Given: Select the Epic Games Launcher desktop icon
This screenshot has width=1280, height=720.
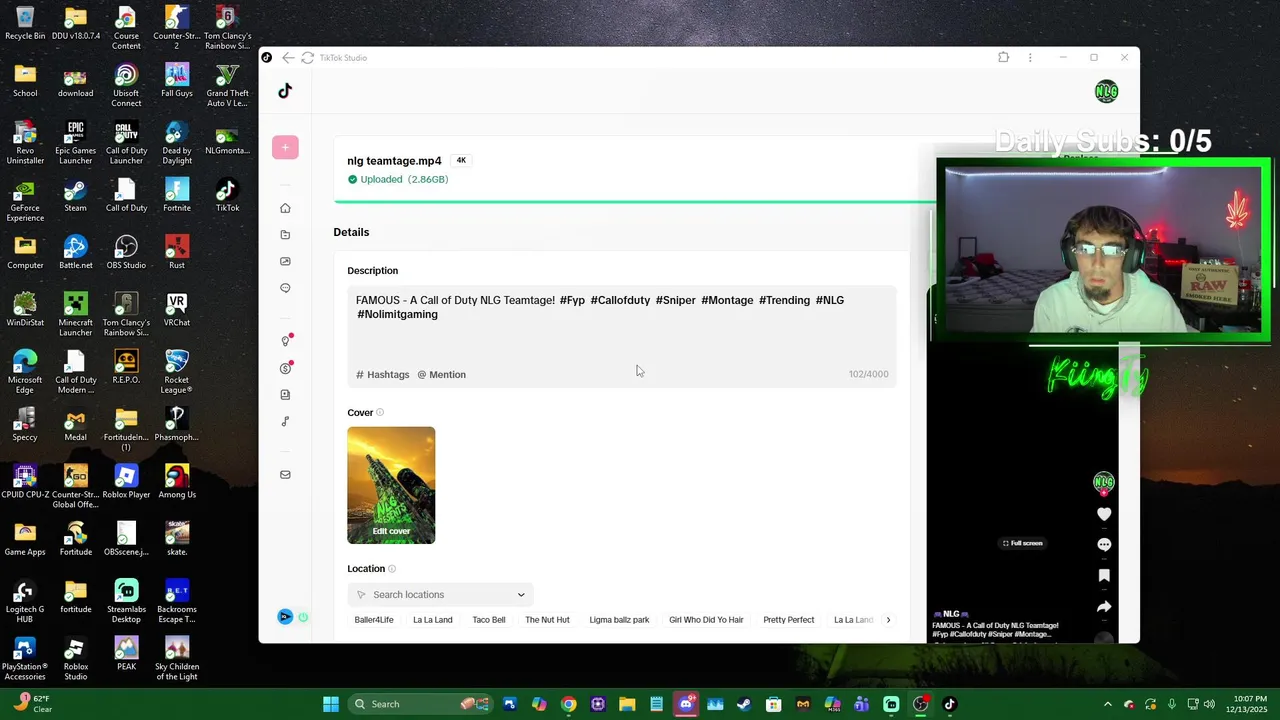Looking at the screenshot, I should (x=75, y=143).
